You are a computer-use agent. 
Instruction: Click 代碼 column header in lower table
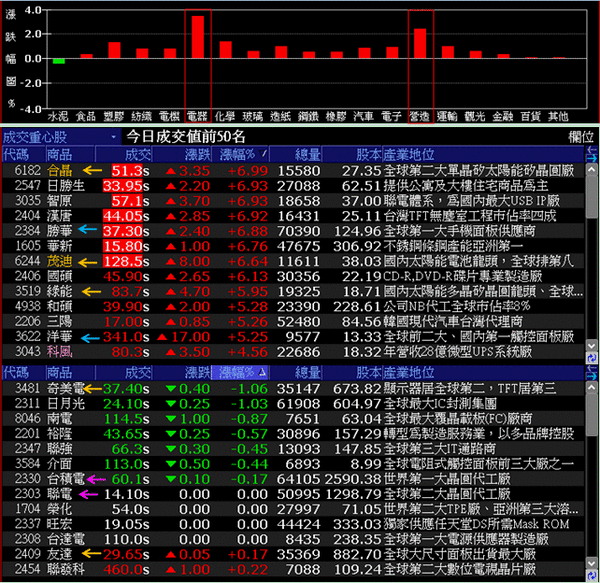[x=24, y=372]
